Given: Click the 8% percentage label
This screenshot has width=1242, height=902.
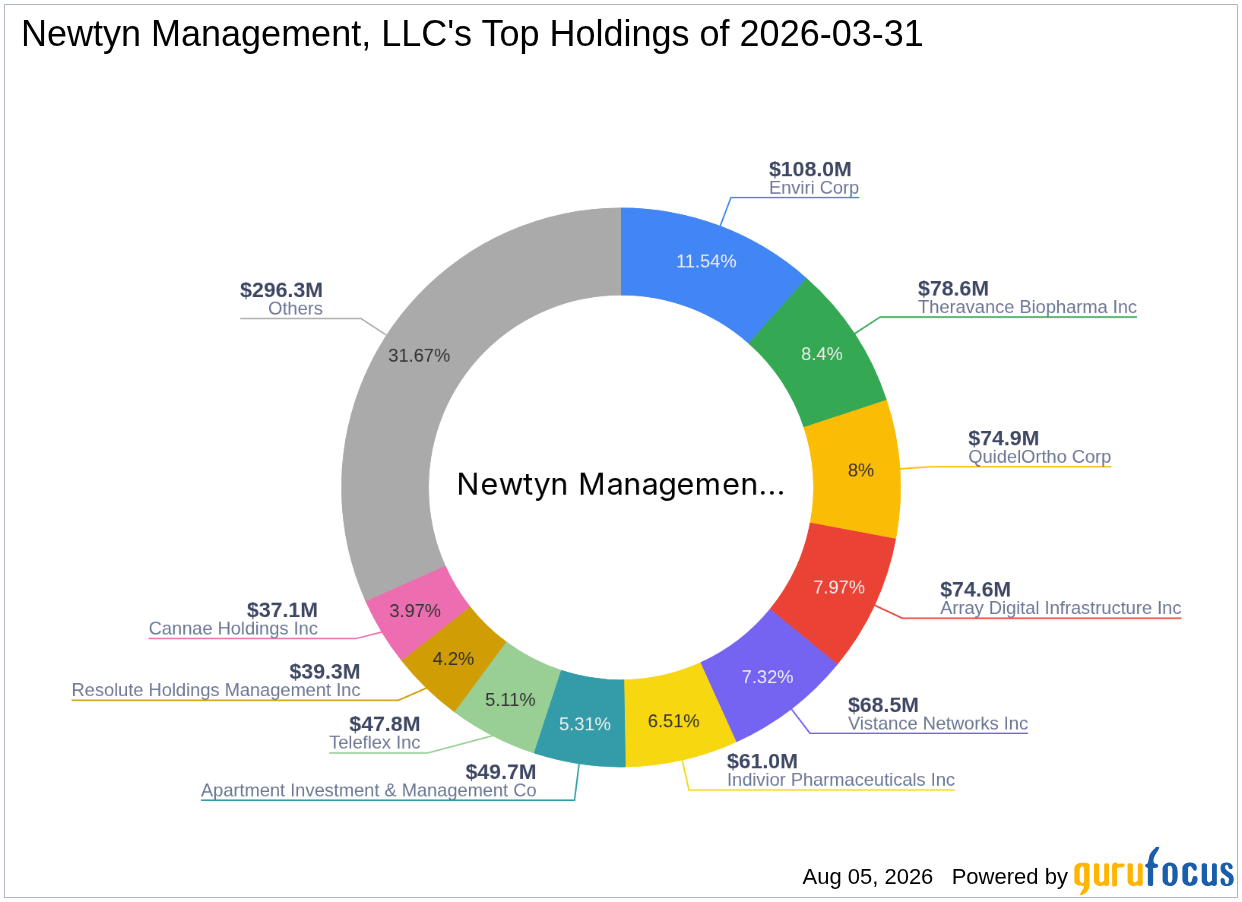Looking at the screenshot, I should click(x=861, y=470).
